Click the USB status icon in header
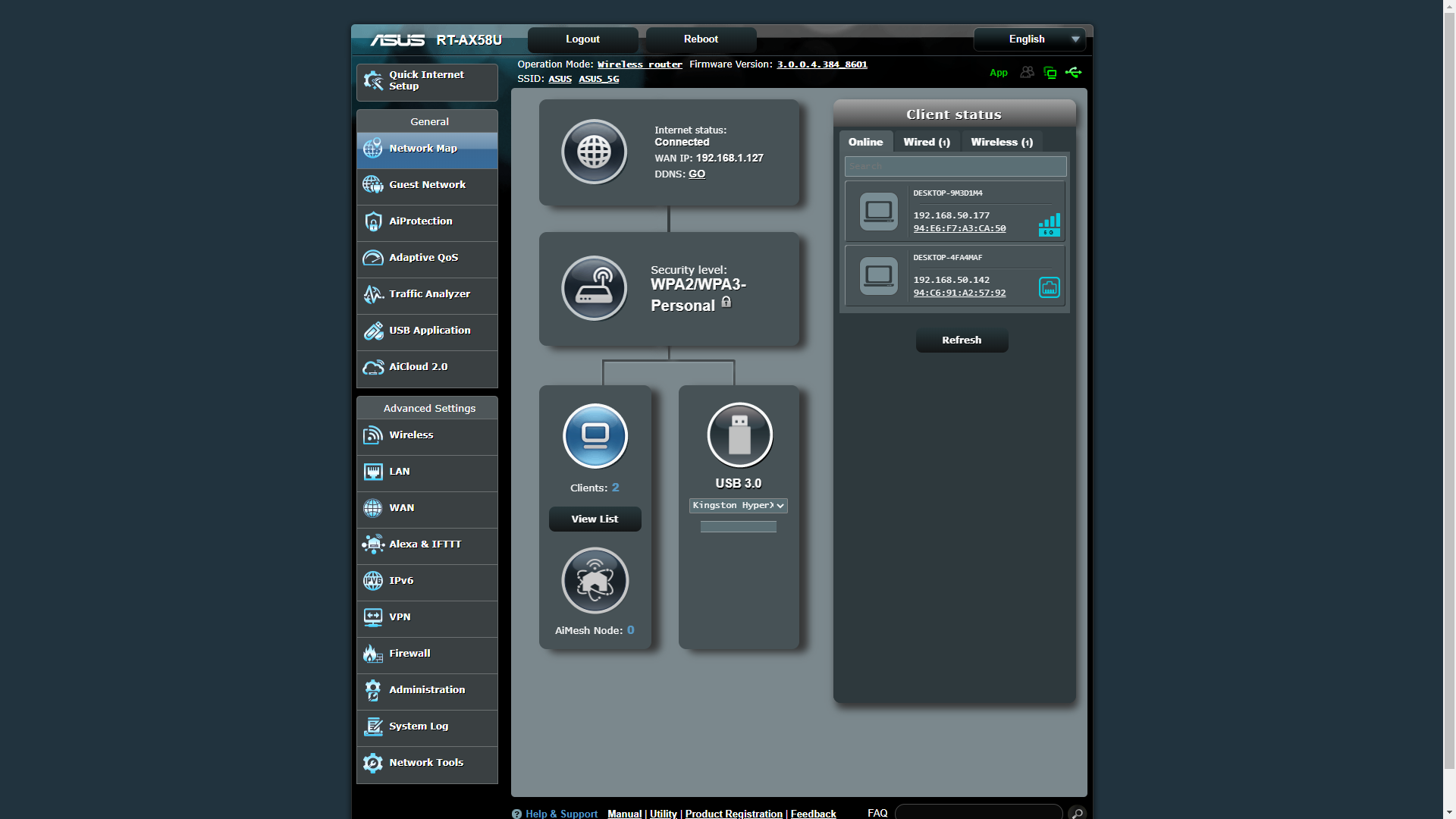Image resolution: width=1456 pixels, height=819 pixels. [1073, 73]
